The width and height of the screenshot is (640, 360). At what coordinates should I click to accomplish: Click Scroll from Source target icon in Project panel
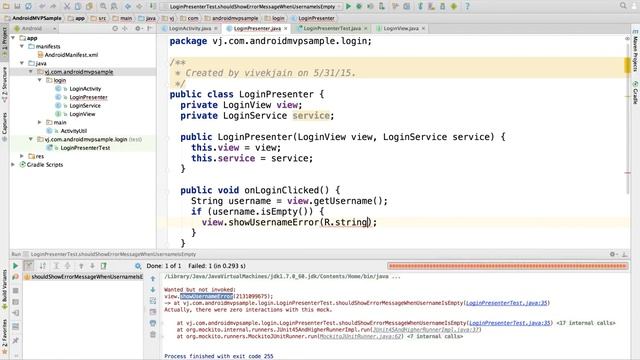115,29
